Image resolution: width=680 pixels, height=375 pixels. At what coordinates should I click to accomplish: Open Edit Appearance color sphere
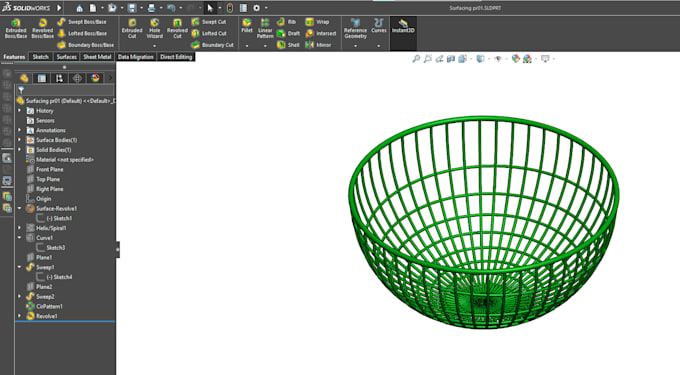click(516, 59)
